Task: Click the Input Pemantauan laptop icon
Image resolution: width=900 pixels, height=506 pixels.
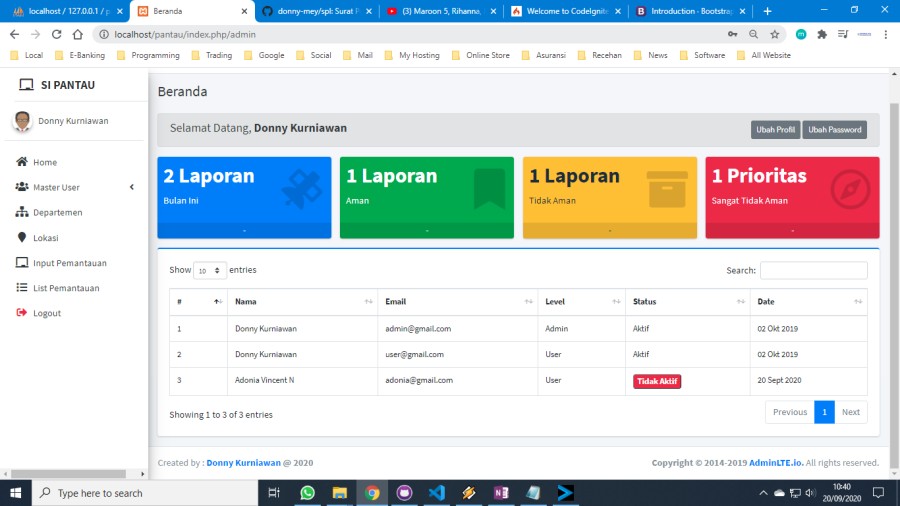Action: click(x=22, y=263)
